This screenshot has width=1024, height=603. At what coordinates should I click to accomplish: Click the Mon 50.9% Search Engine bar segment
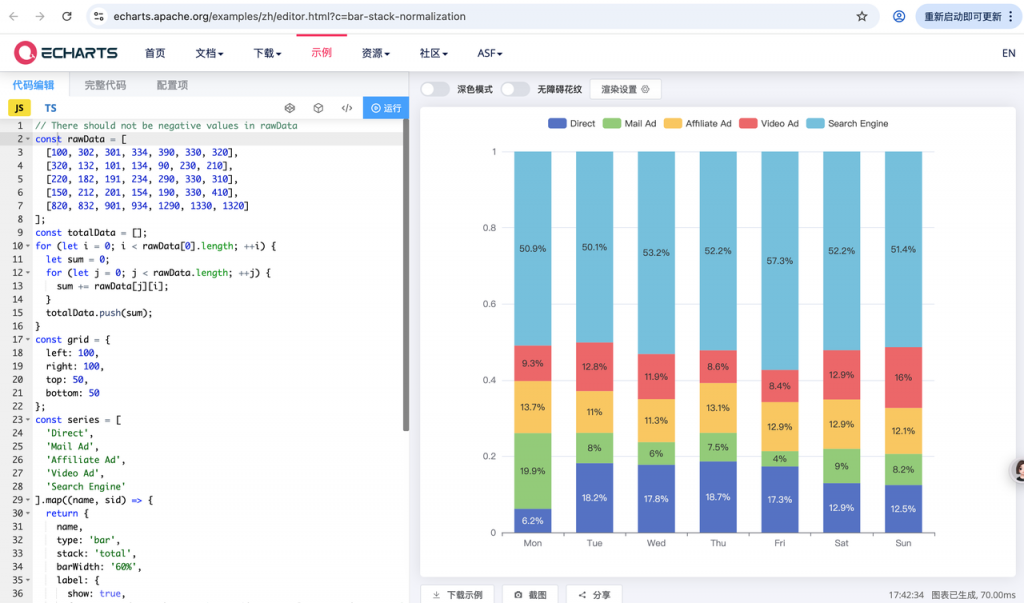[x=533, y=249]
